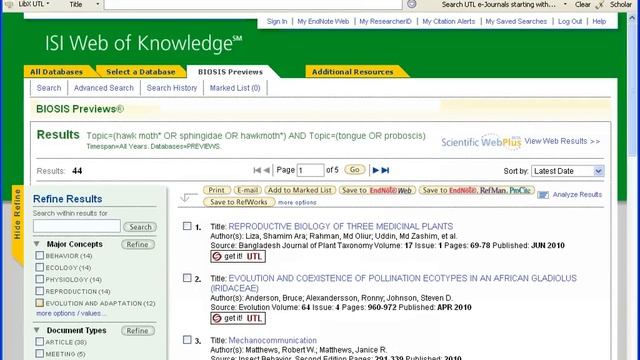The width and height of the screenshot is (640, 360).
Task: Open BIOSIS Previews tab
Action: (x=230, y=72)
